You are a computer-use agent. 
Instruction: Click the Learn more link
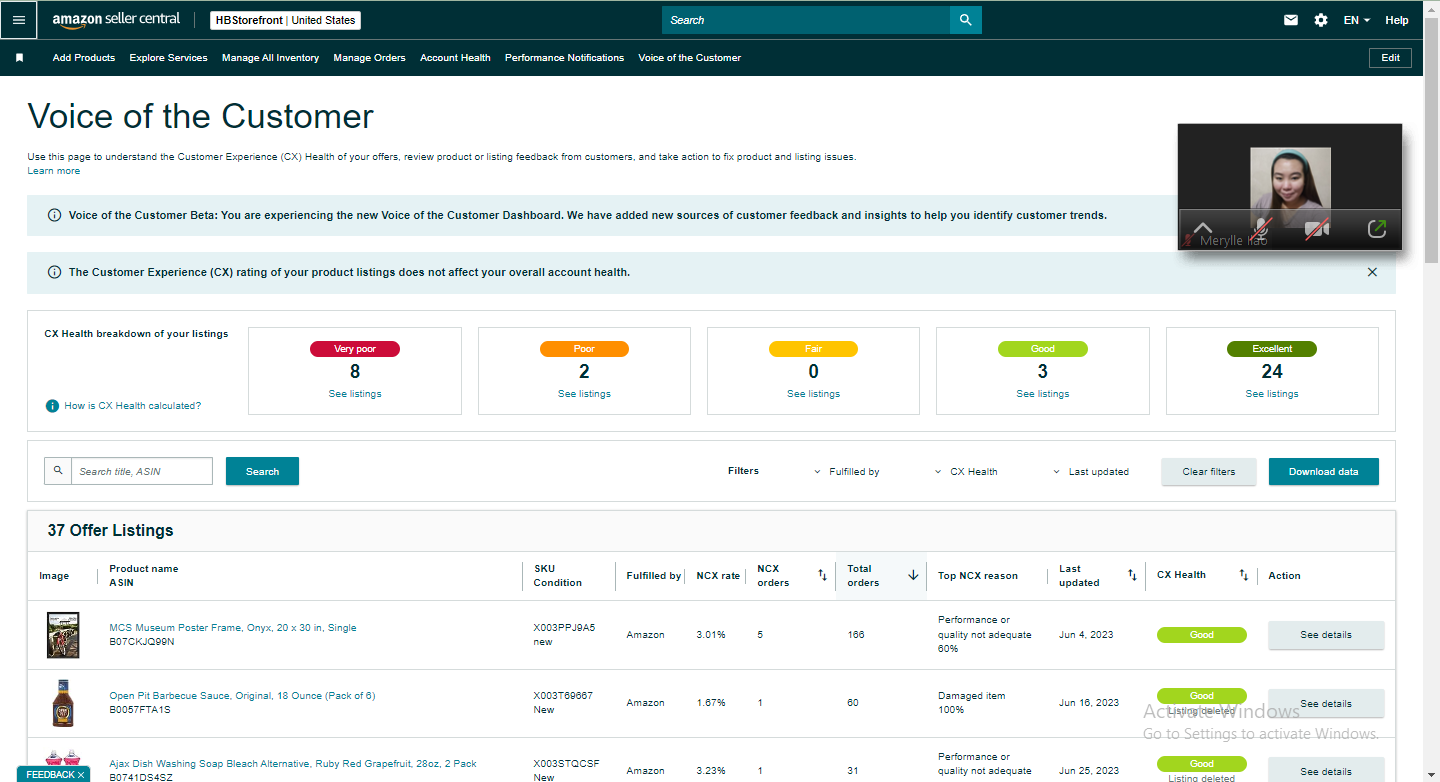point(54,171)
